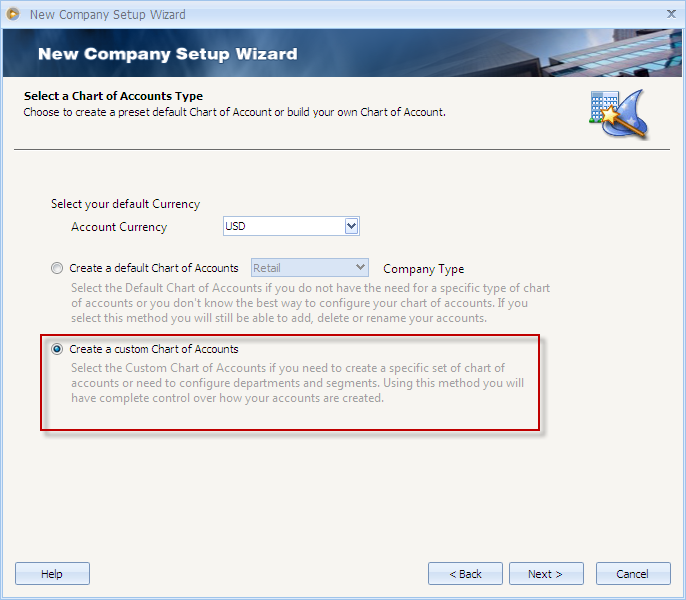This screenshot has height=600, width=686.
Task: Cancel the setup wizard
Action: tap(633, 574)
